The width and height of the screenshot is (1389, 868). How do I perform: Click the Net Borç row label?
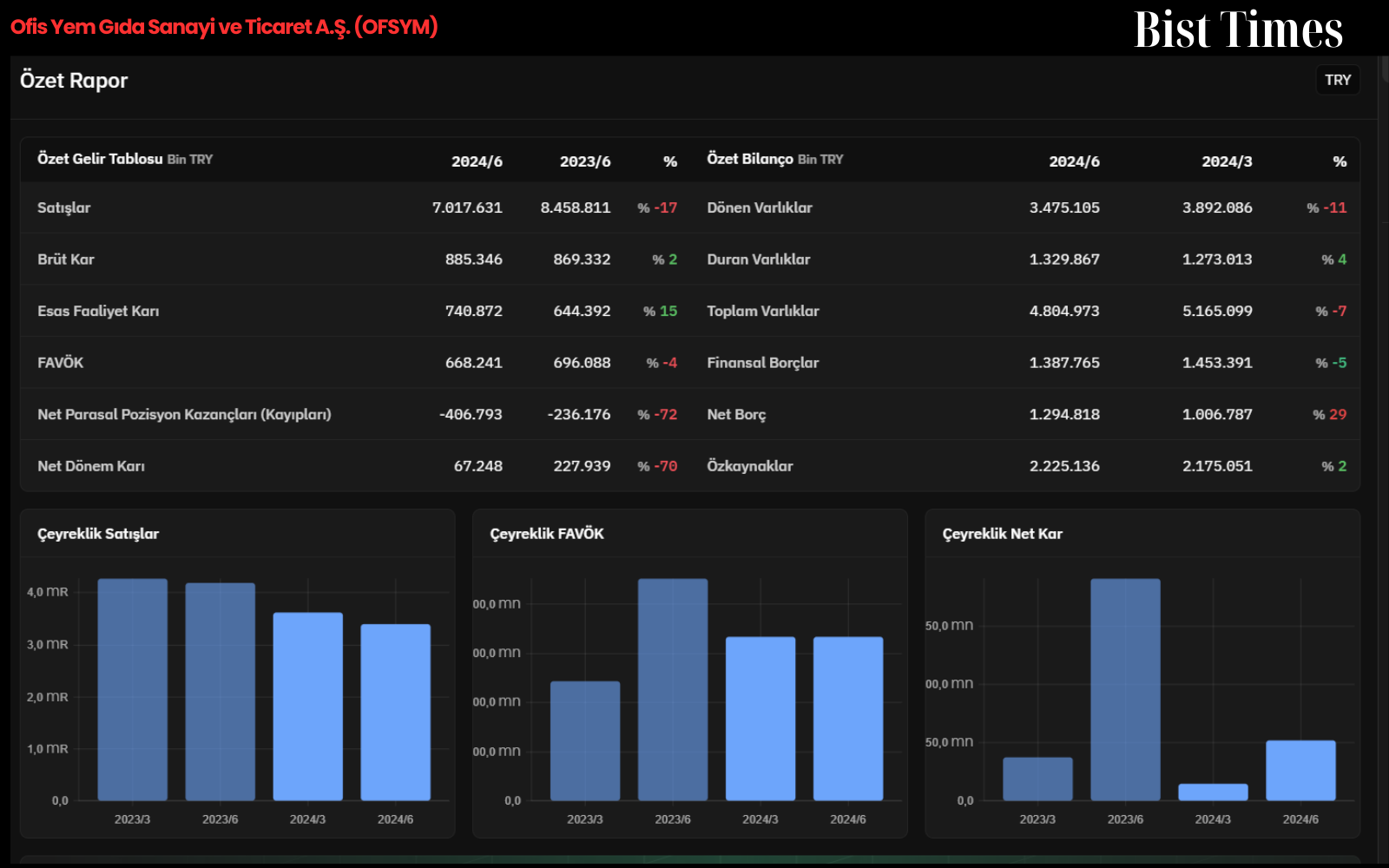[x=736, y=414]
